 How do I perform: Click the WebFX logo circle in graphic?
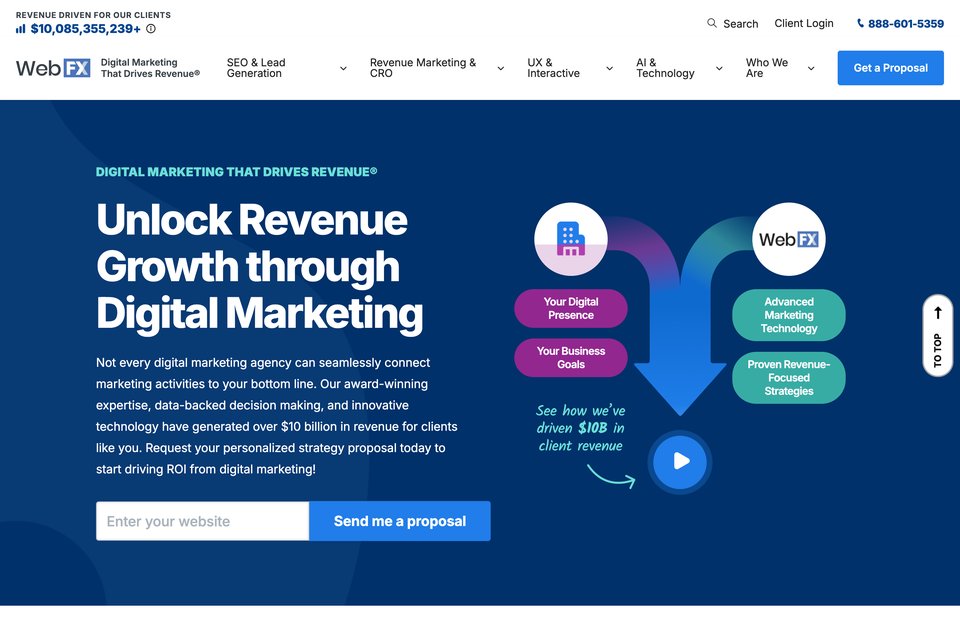click(789, 239)
